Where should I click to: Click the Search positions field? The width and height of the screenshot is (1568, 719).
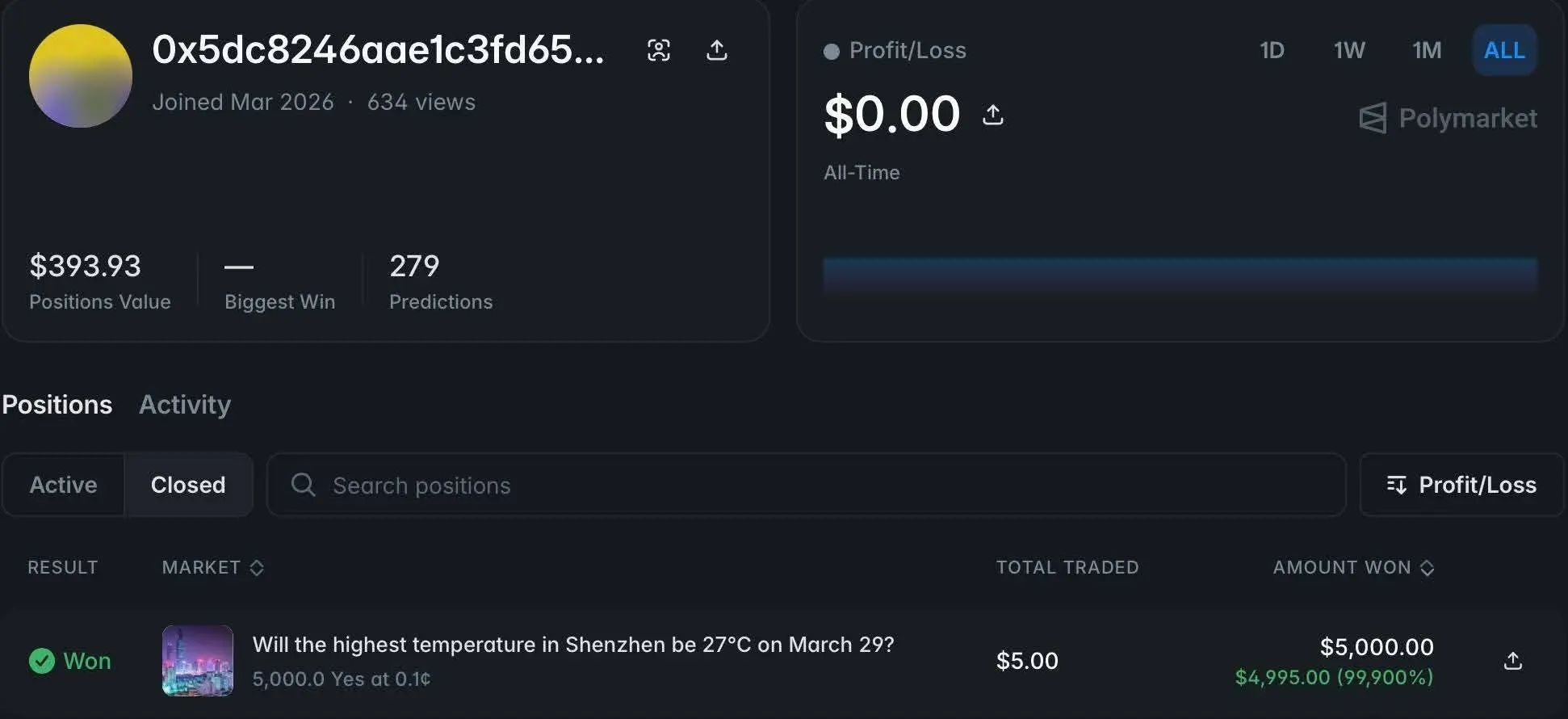coord(807,485)
